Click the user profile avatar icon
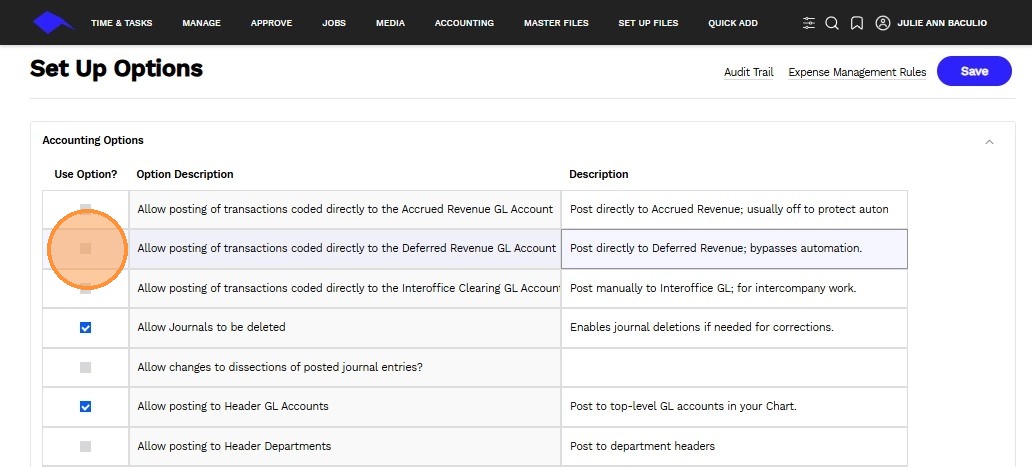Viewport: 1032px width, 467px height. [882, 23]
